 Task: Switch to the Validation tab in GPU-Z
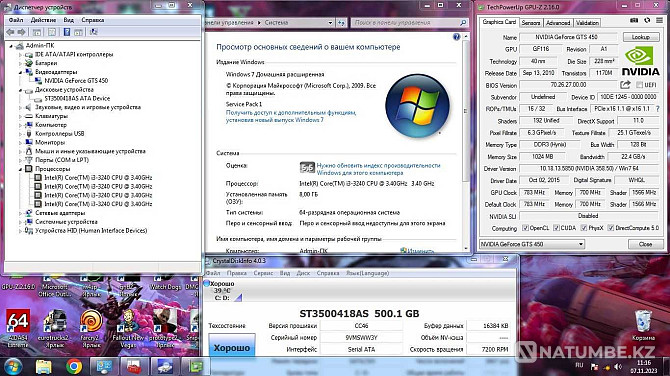587,23
